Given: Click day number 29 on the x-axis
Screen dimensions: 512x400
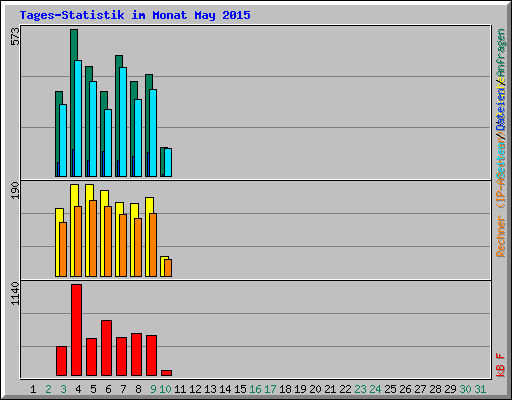Looking at the screenshot, I should point(450,389).
